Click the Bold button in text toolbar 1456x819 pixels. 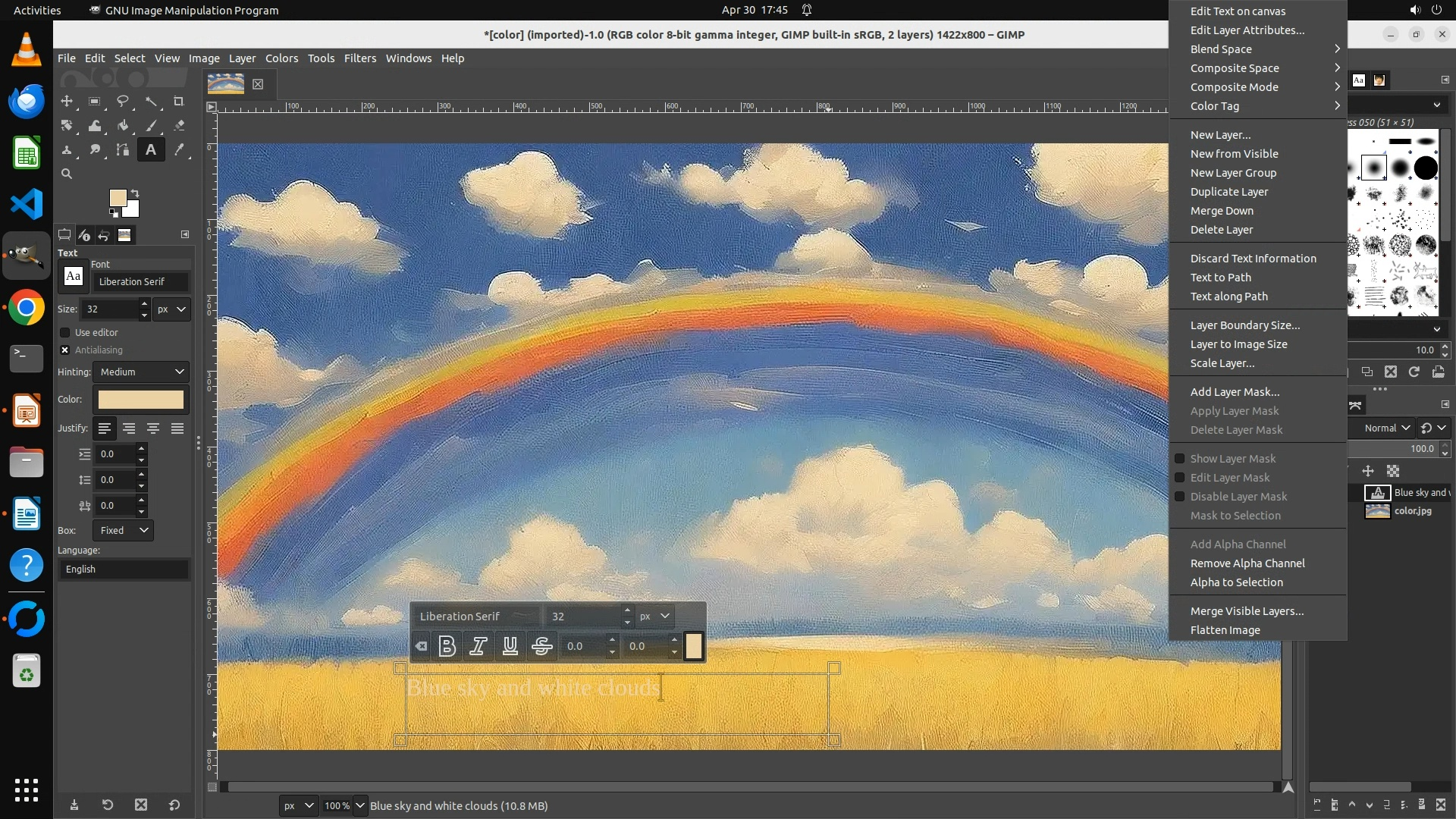tap(447, 646)
